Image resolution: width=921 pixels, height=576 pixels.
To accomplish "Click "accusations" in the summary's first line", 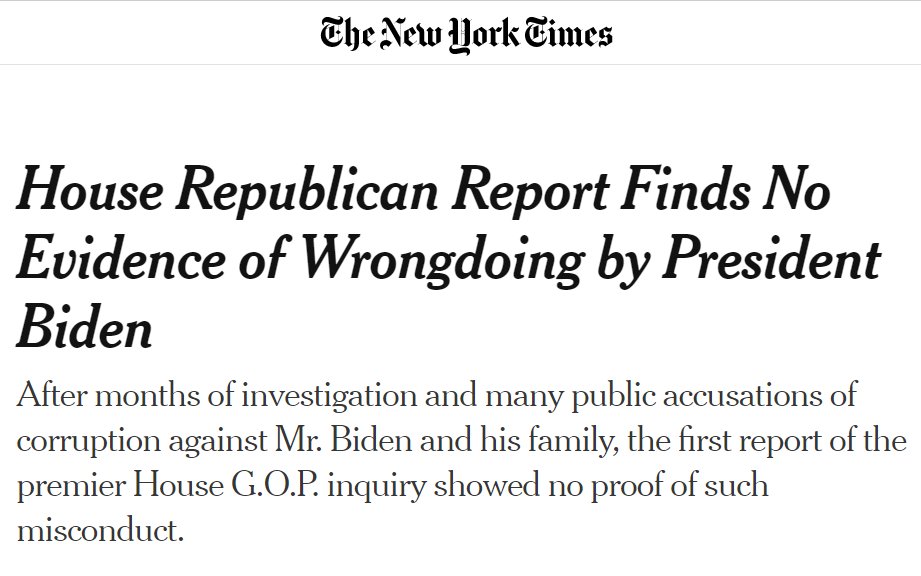I will pyautogui.click(x=742, y=395).
